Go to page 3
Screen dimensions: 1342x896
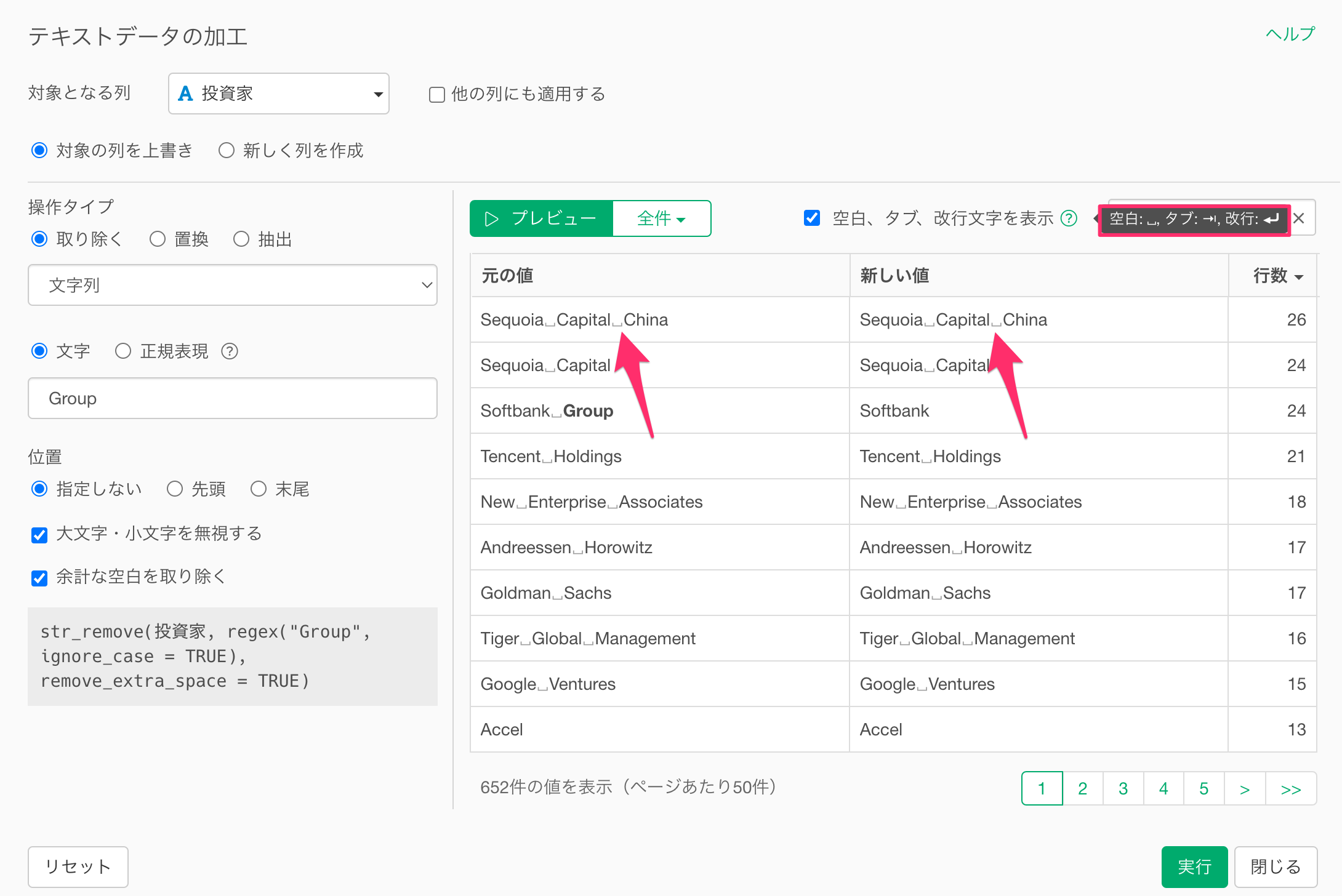[x=1123, y=788]
